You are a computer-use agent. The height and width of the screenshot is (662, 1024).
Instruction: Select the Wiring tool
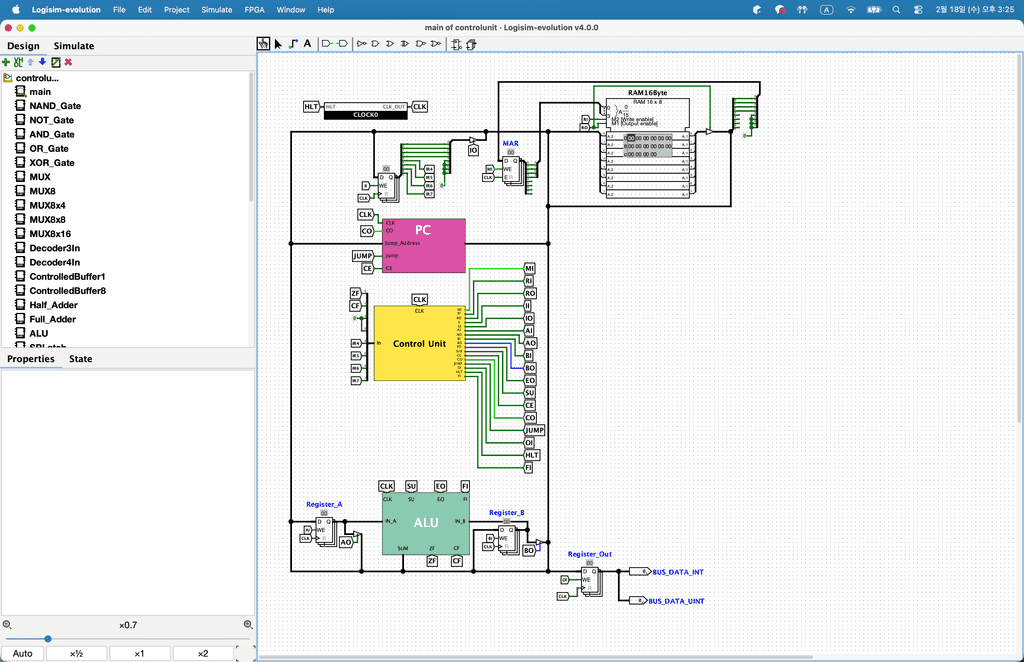pos(293,44)
